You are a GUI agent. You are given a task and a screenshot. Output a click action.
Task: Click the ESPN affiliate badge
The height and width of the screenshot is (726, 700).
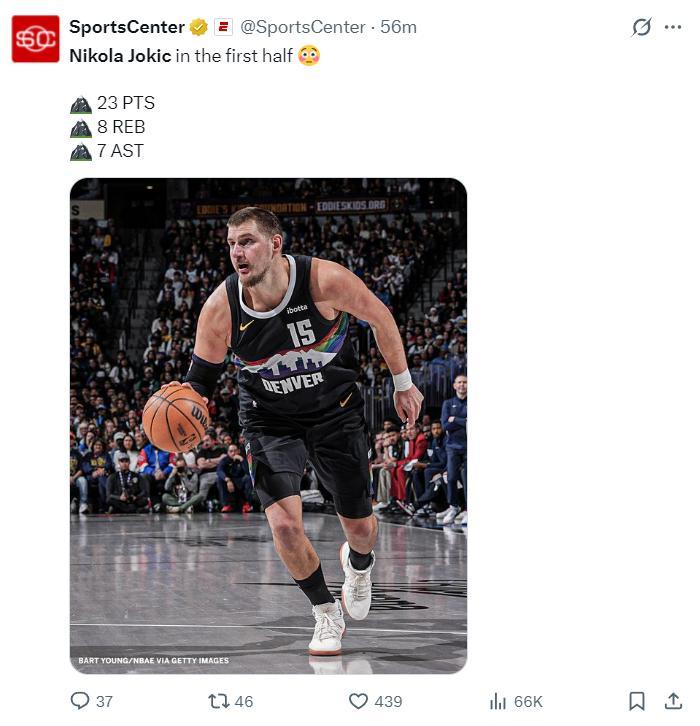[223, 27]
